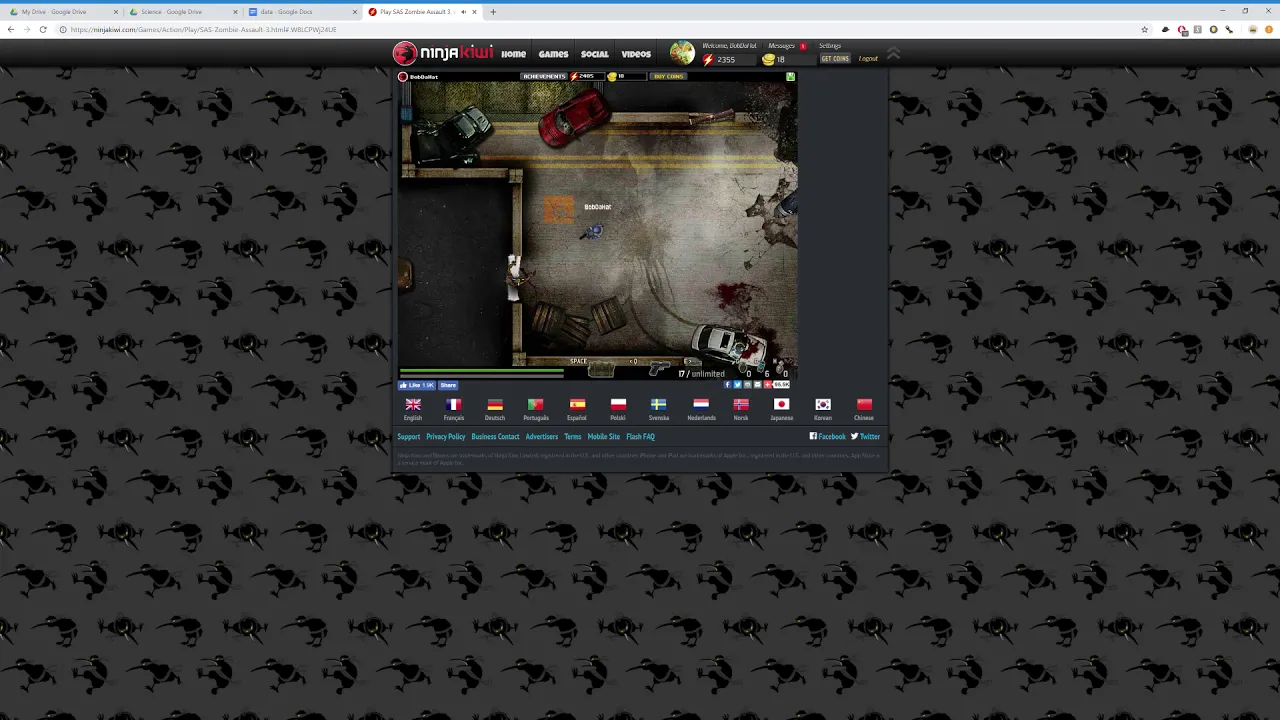Image resolution: width=1280 pixels, height=720 pixels.
Task: Click the user profile avatar picture
Action: tap(682, 53)
